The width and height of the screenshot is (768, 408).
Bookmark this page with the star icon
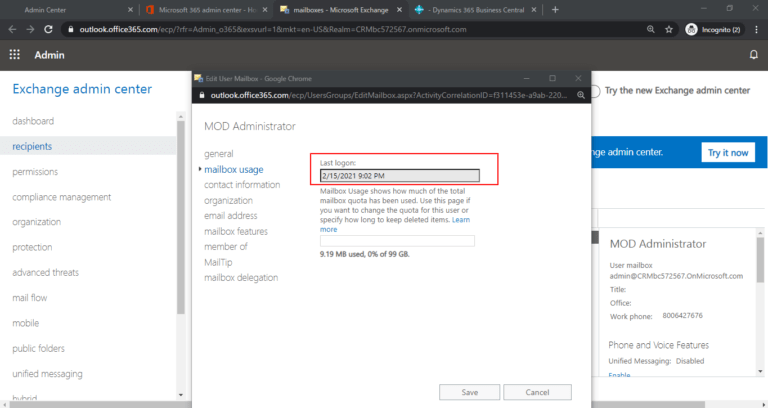tap(669, 29)
